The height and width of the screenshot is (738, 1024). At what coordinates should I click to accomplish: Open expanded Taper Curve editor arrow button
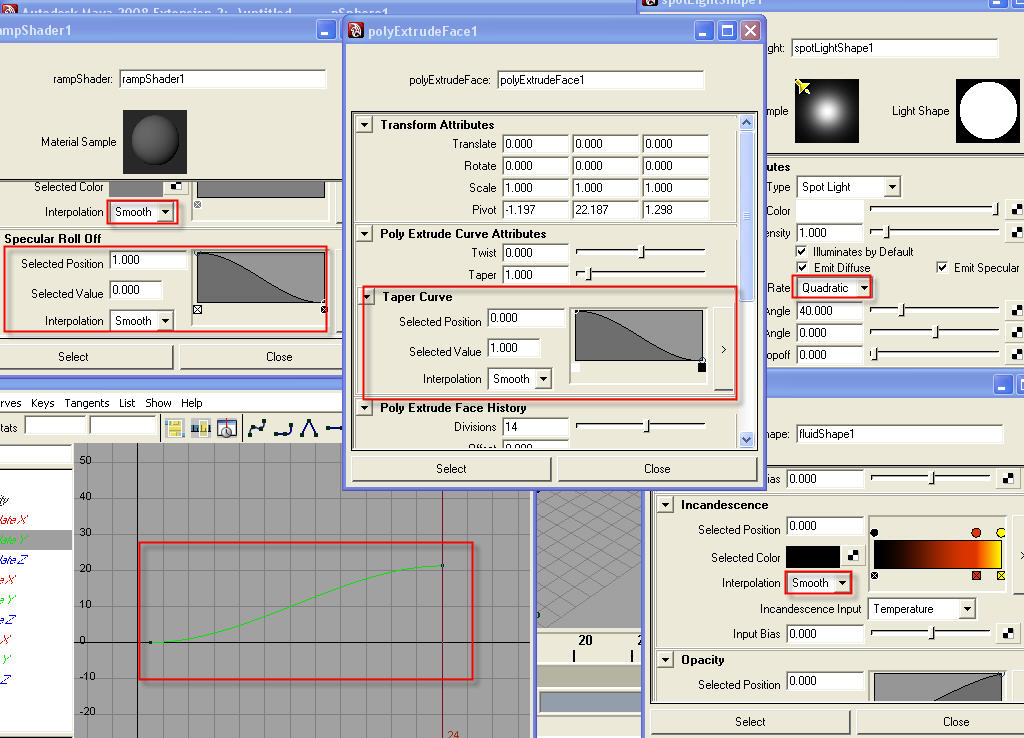[x=724, y=349]
